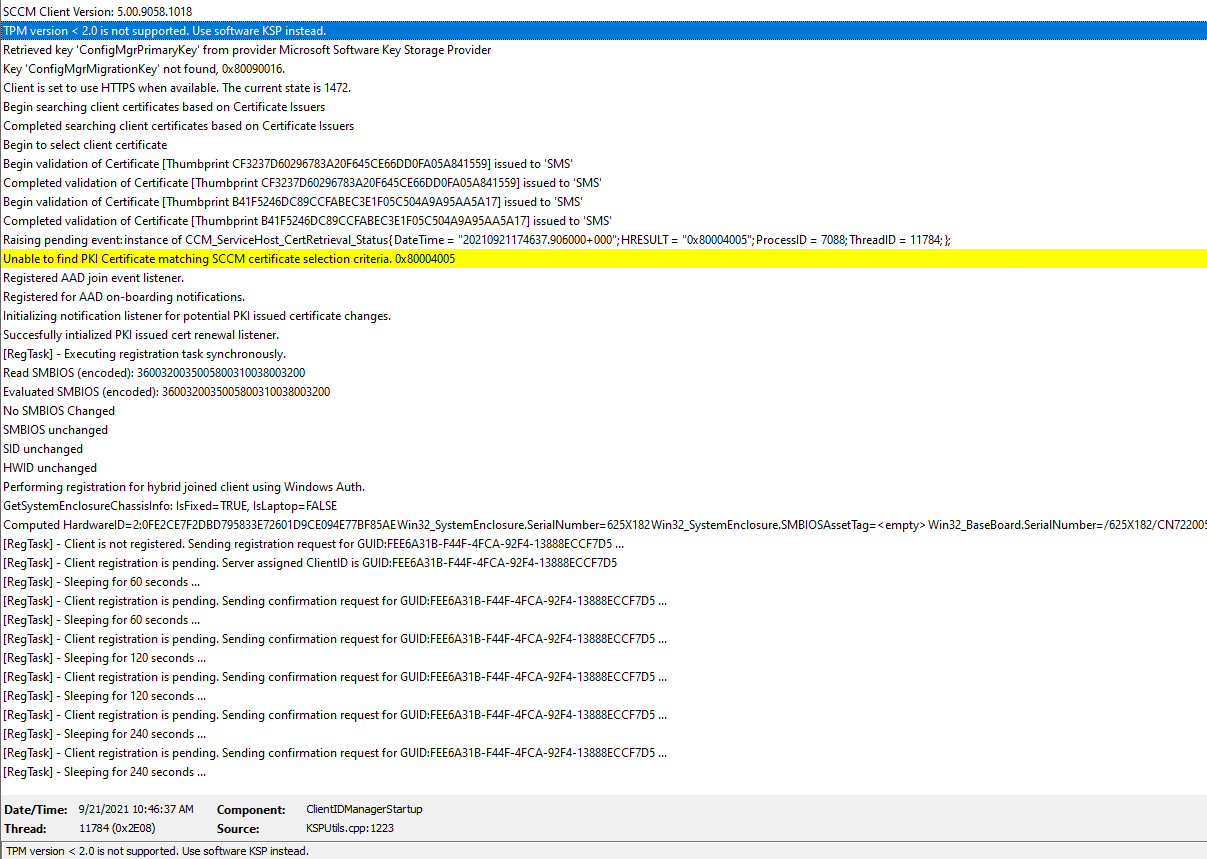The height and width of the screenshot is (859, 1207).
Task: Click the 'Client is not registered' RegTask line
Action: tap(313, 544)
